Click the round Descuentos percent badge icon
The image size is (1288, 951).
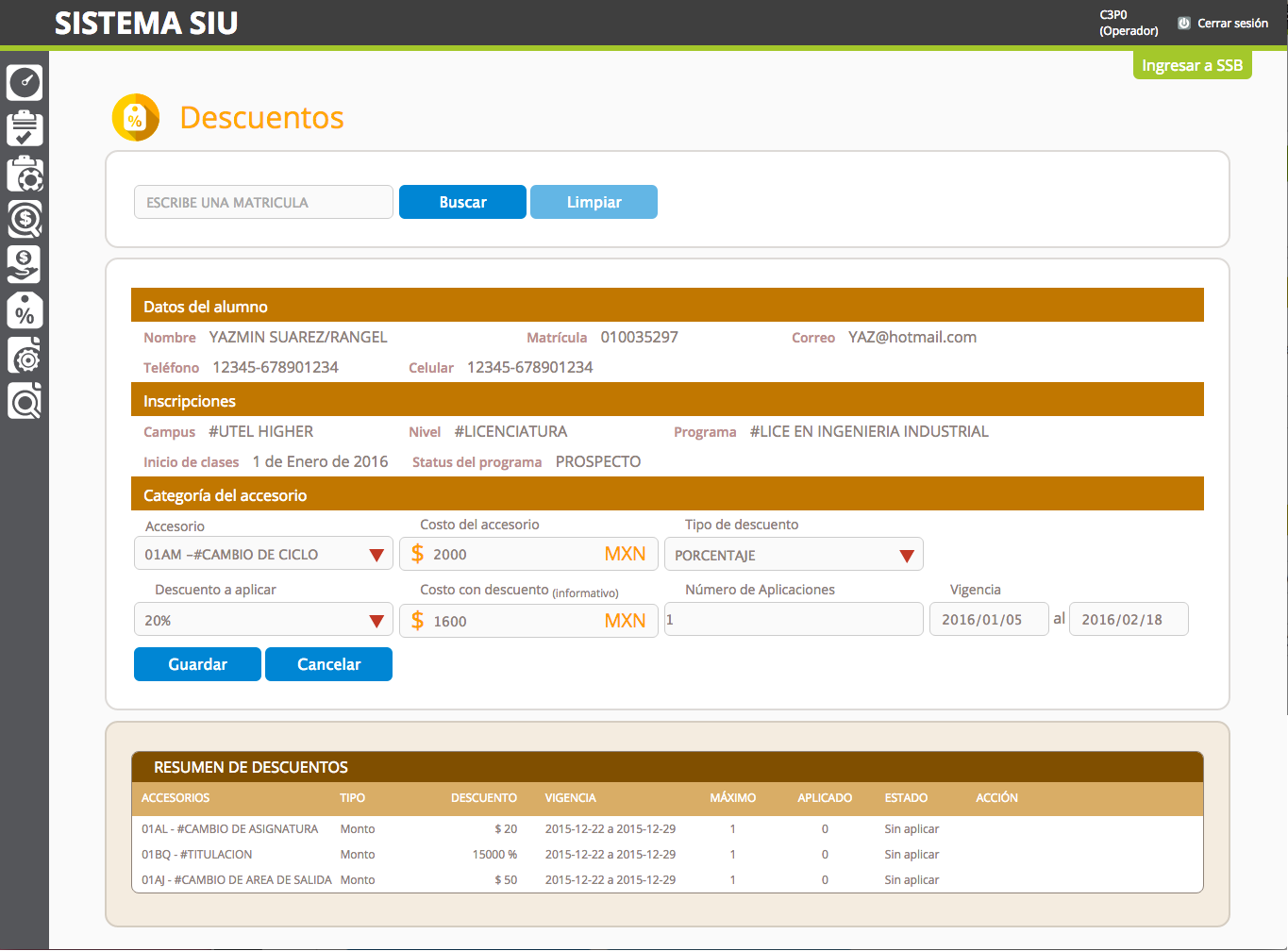tap(136, 118)
